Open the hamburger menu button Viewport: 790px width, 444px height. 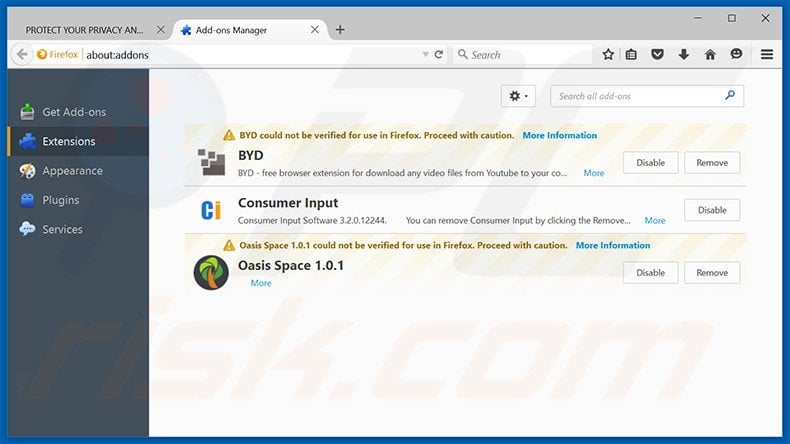[x=767, y=54]
